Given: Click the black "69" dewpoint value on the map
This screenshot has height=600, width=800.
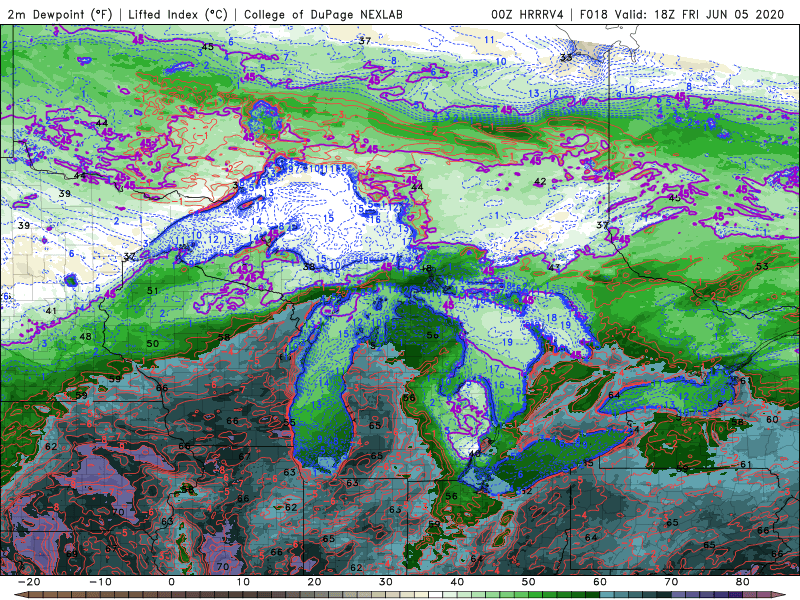Looking at the screenshot, I should click(x=72, y=554).
